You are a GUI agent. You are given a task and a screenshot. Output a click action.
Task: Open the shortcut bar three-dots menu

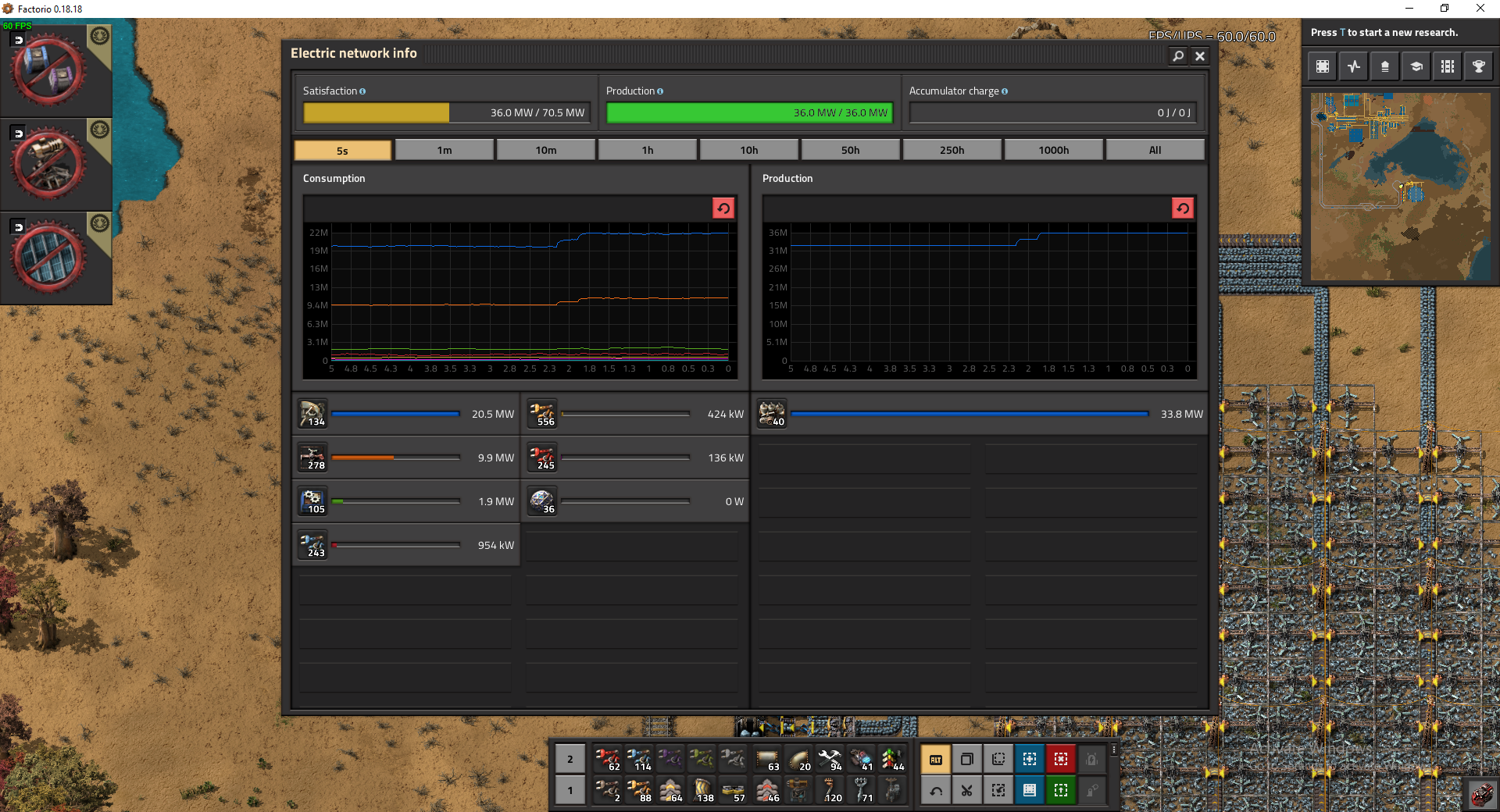tap(1114, 750)
